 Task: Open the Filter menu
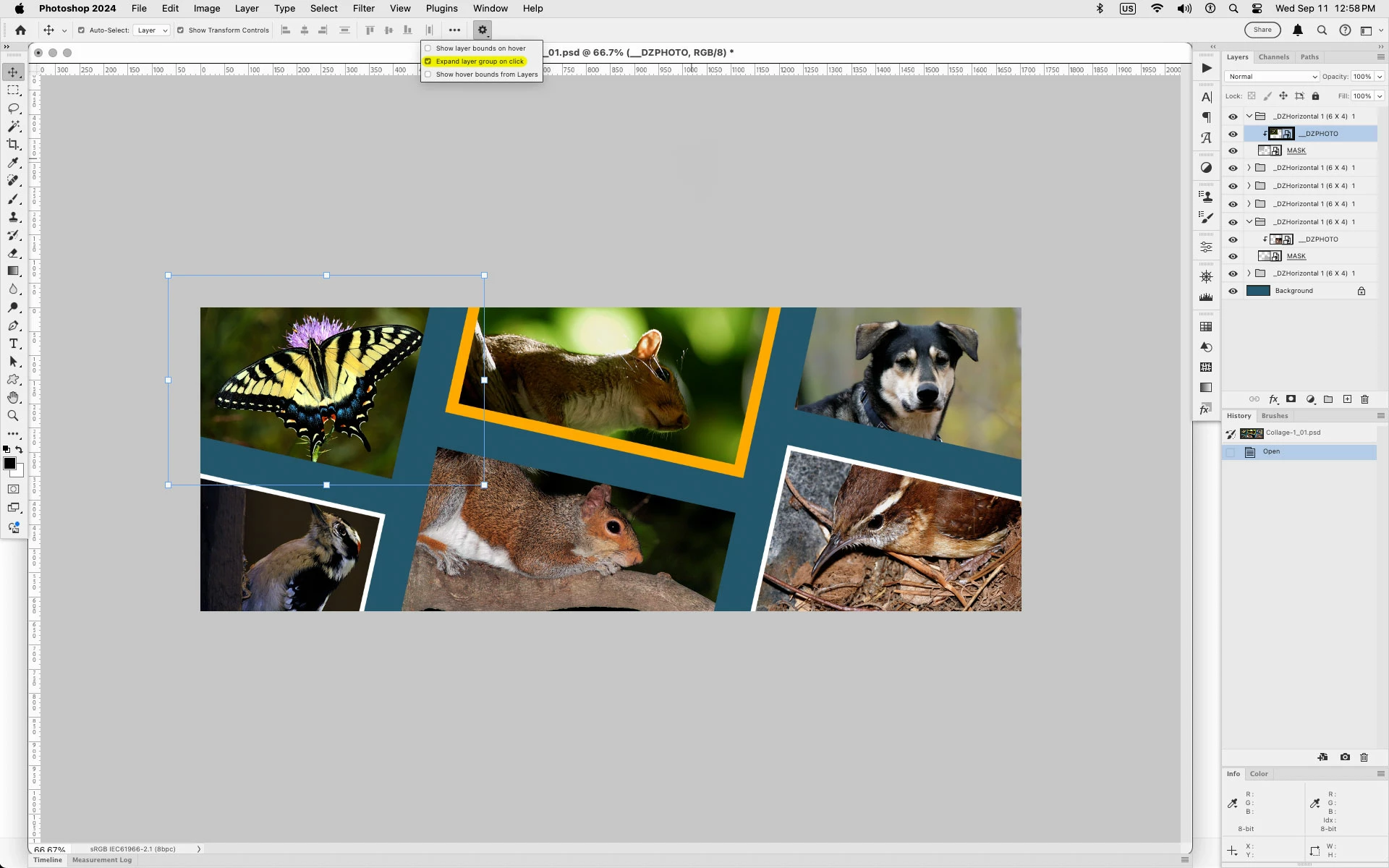click(363, 9)
